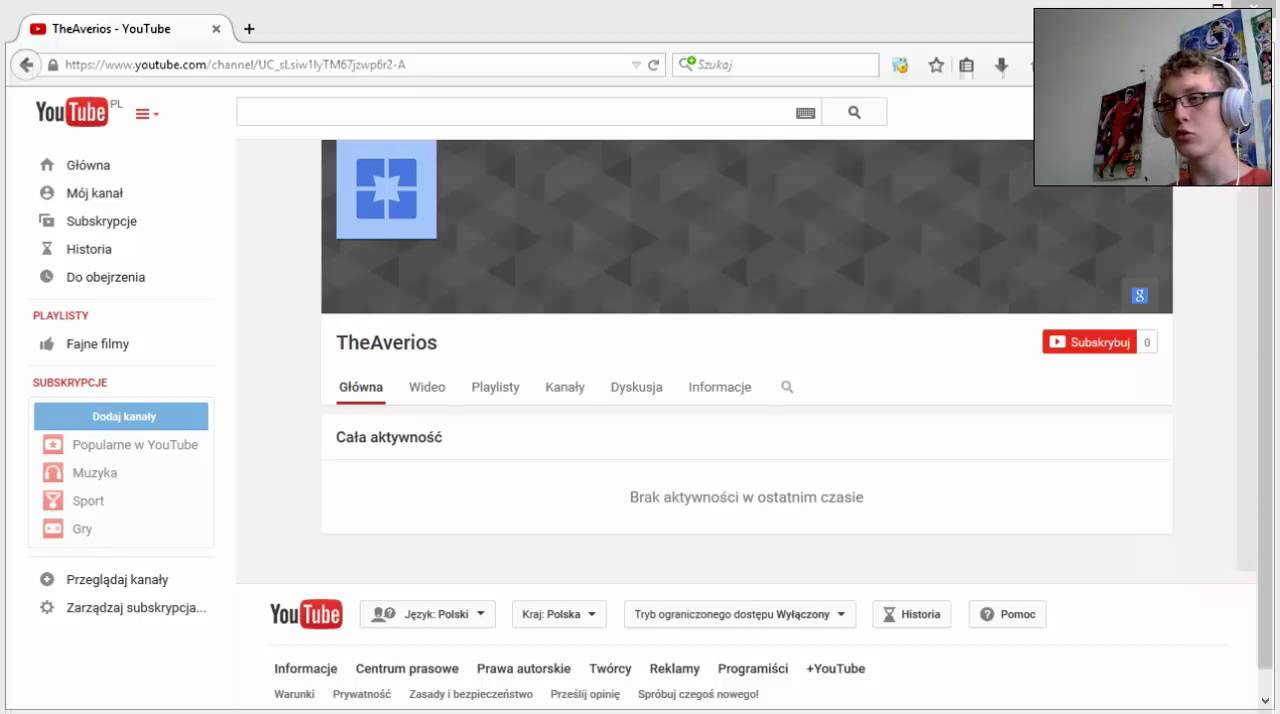The image size is (1280, 714).
Task: Click the reload page icon
Action: click(654, 65)
